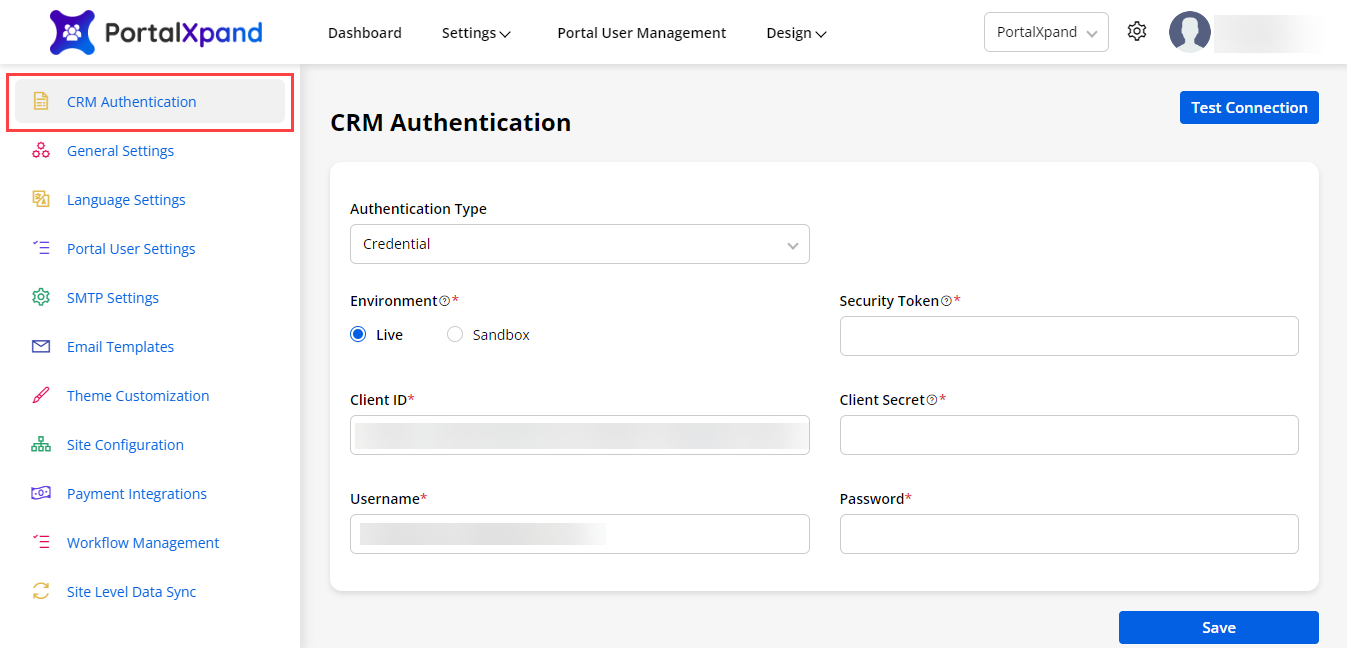Click the Theme Customization brush icon
The image size is (1347, 648).
click(x=41, y=396)
